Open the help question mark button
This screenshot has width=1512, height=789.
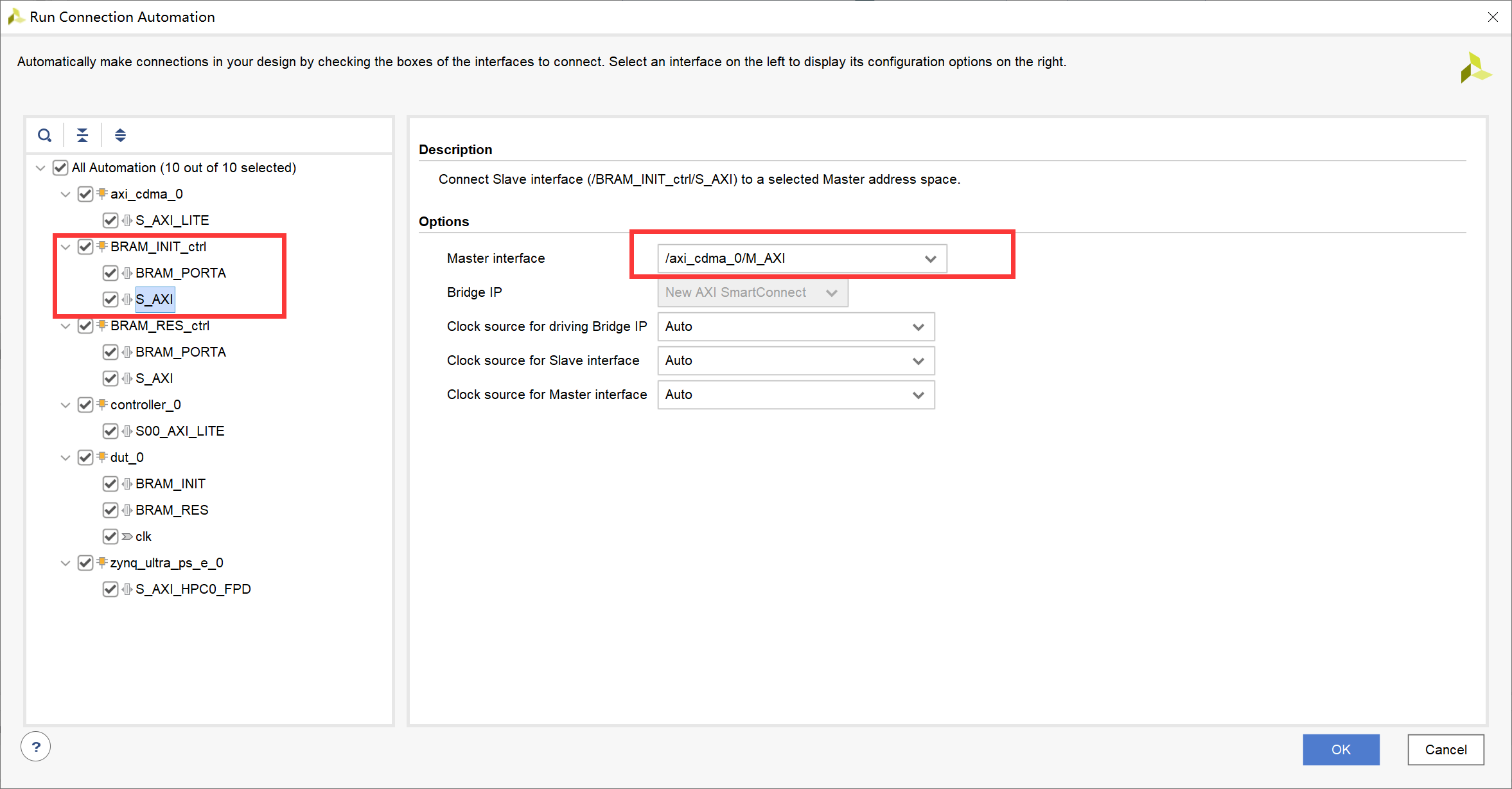pos(36,747)
